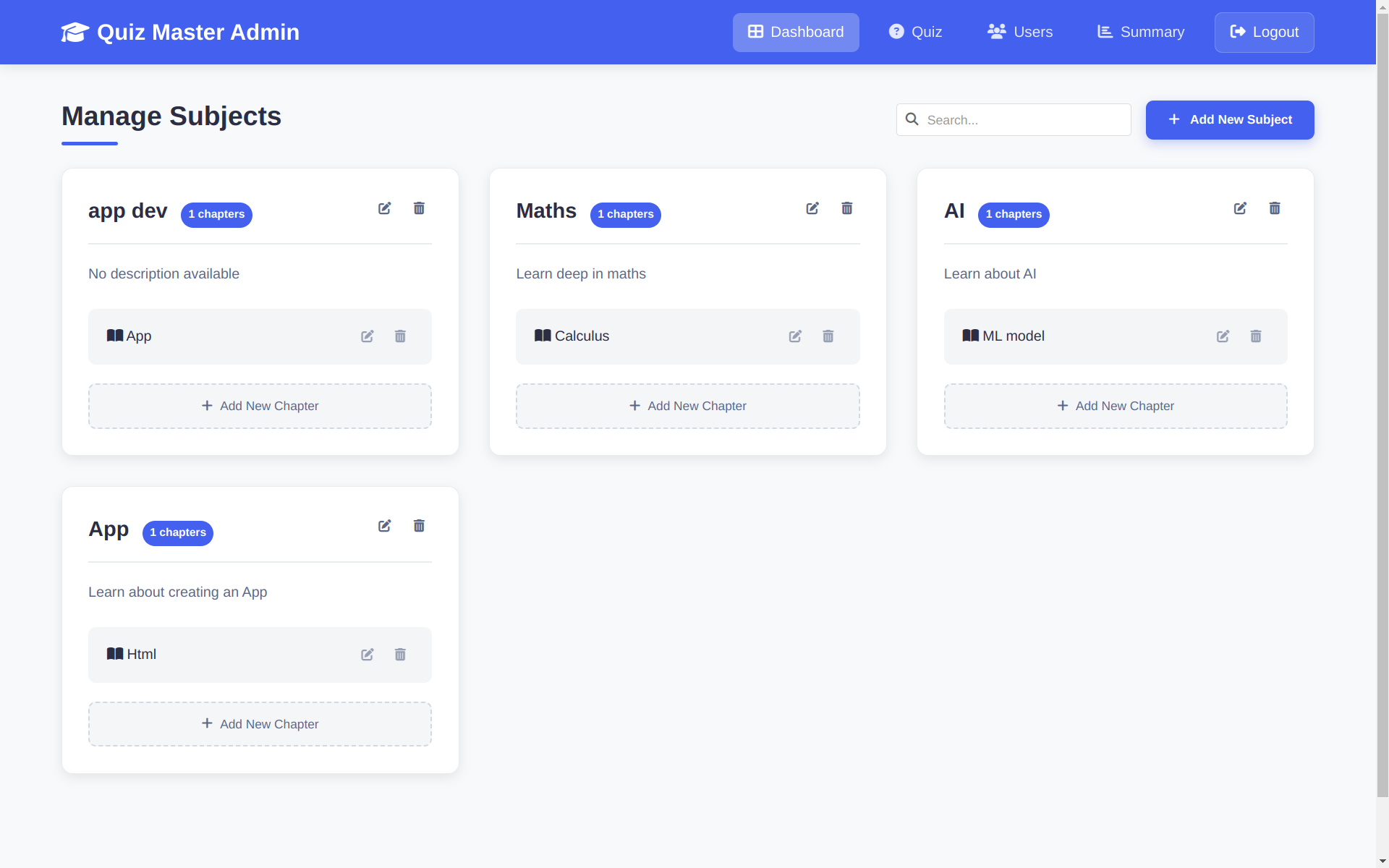Edit the app dev subject

(385, 208)
